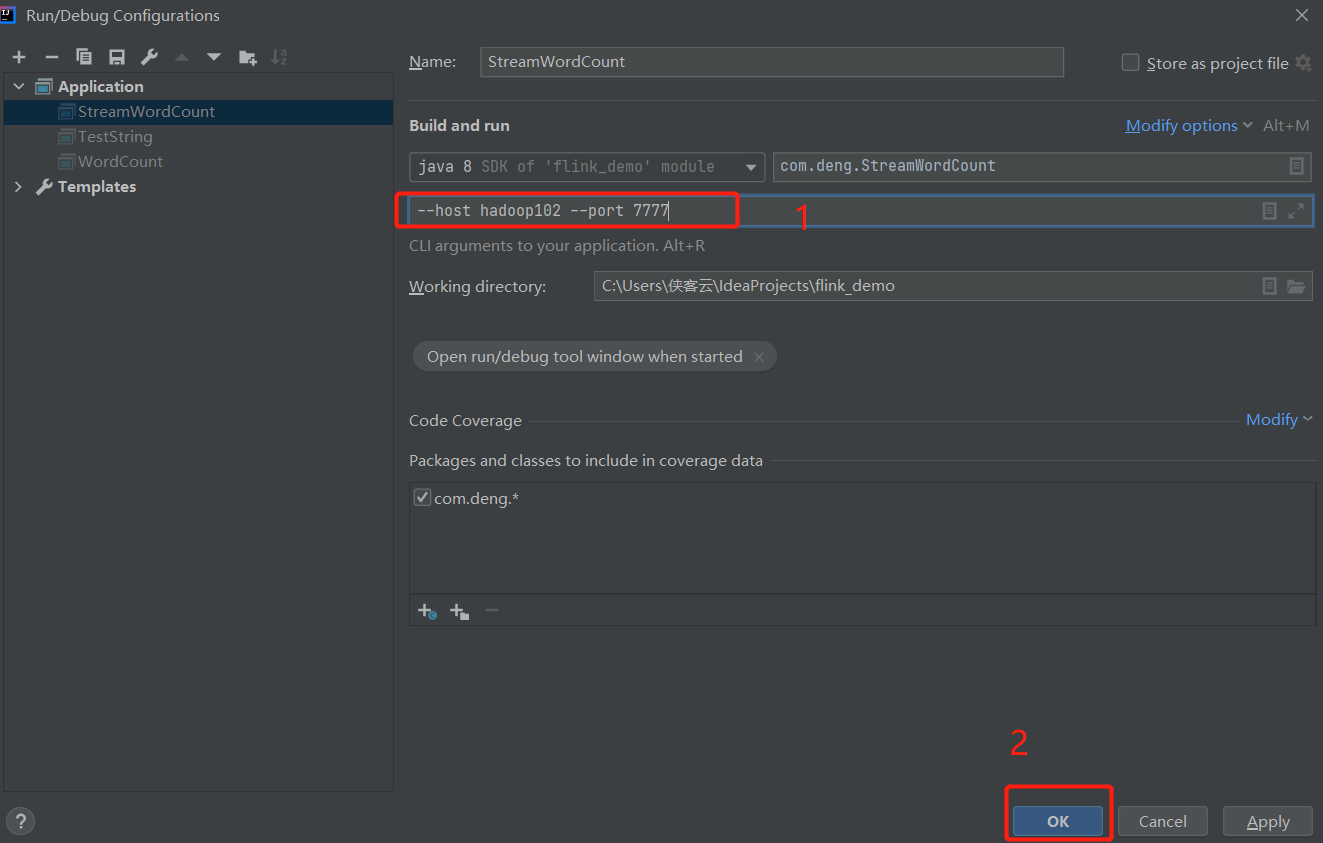Open help question mark button
The height and width of the screenshot is (843, 1323).
(x=20, y=821)
